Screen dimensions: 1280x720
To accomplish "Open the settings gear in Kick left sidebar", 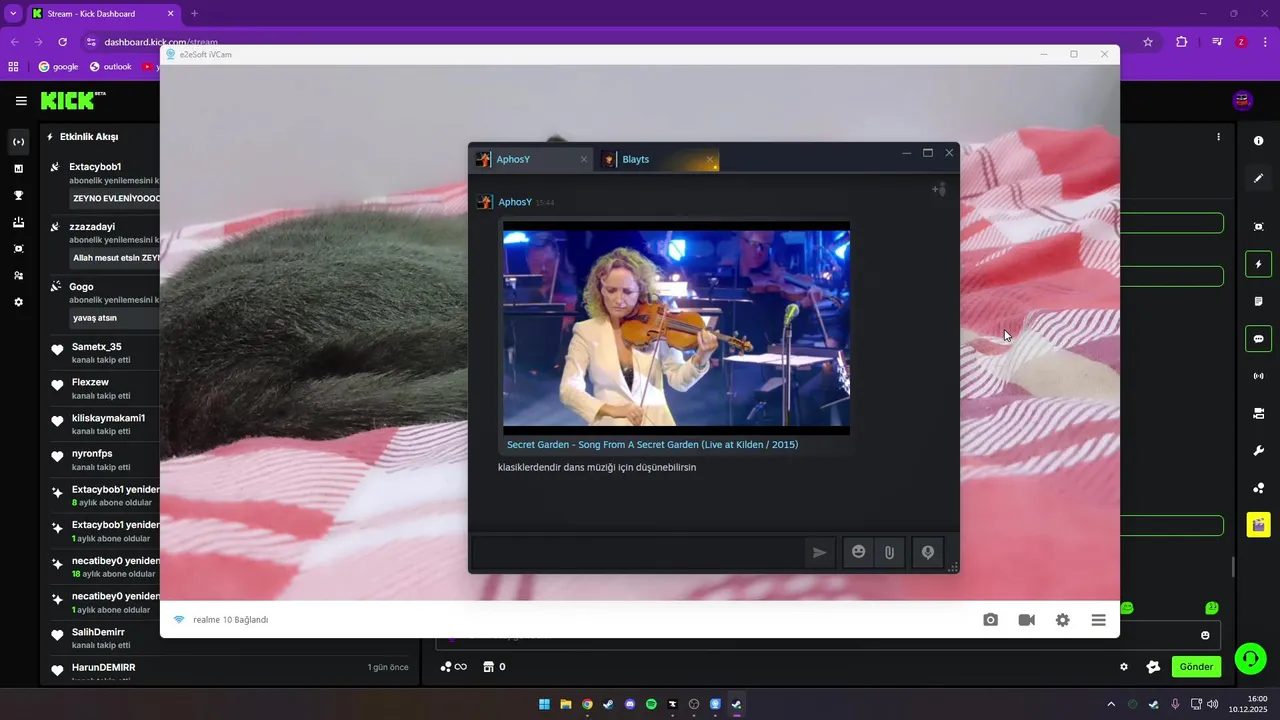I will (18, 302).
